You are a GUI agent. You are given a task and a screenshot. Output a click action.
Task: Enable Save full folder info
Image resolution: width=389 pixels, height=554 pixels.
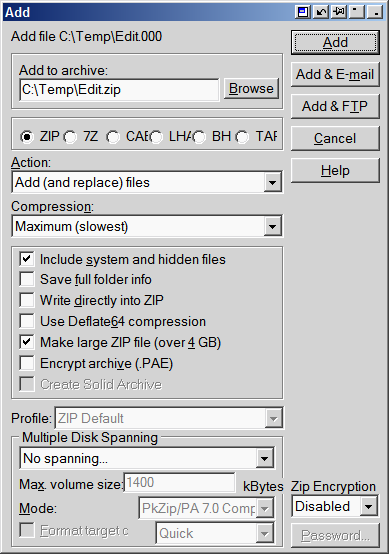[x=27, y=279]
